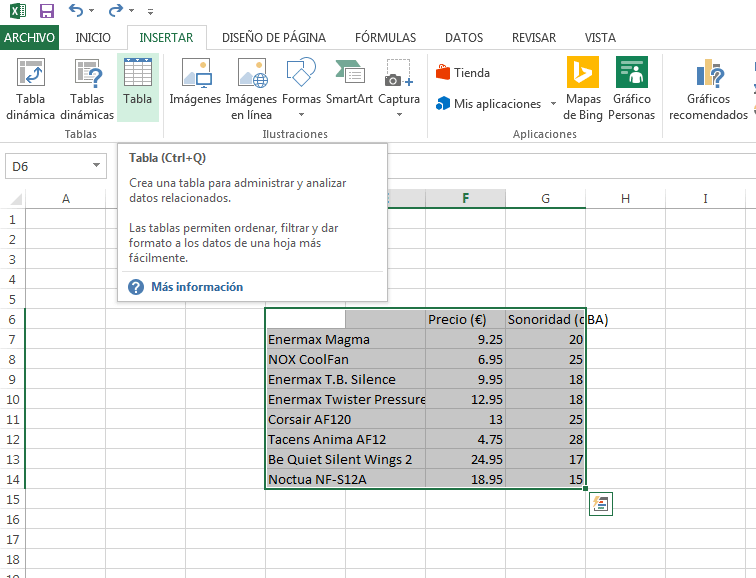This screenshot has height=578, width=756.
Task: Open the FÓRMULAS tab
Action: click(385, 38)
